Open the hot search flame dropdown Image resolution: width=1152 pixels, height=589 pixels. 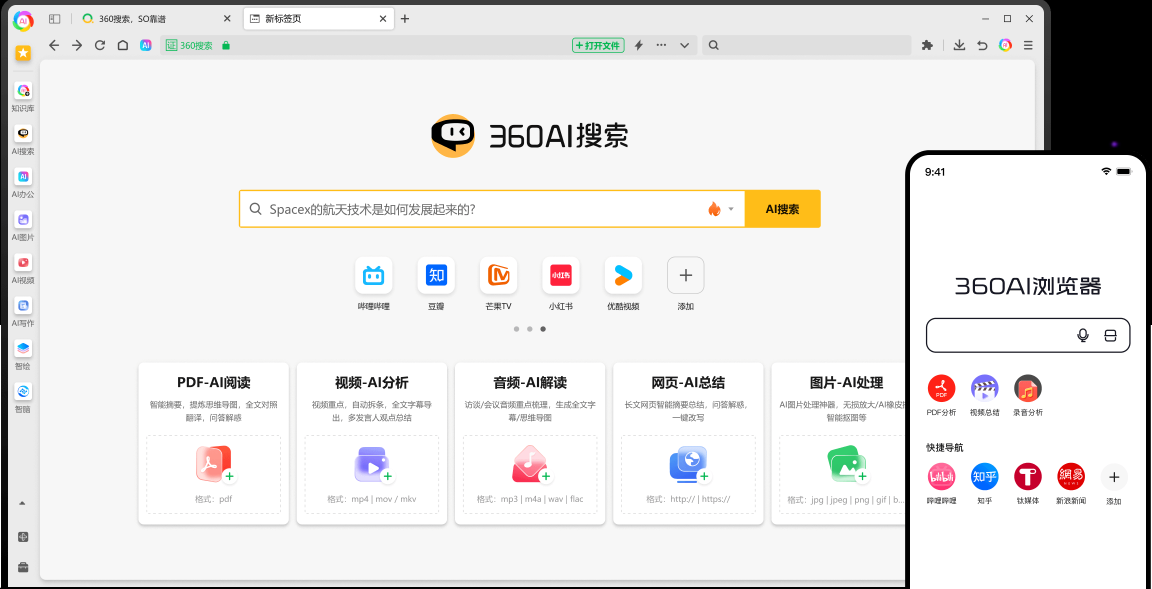pos(721,209)
